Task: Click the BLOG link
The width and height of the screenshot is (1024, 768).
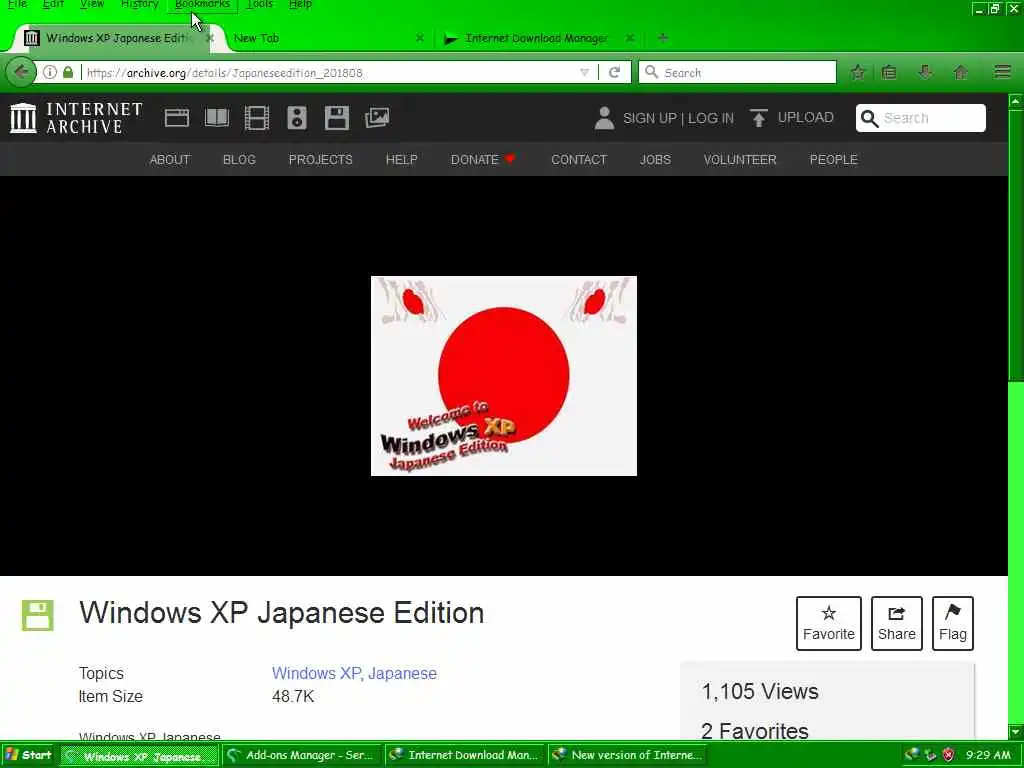Action: coord(239,159)
